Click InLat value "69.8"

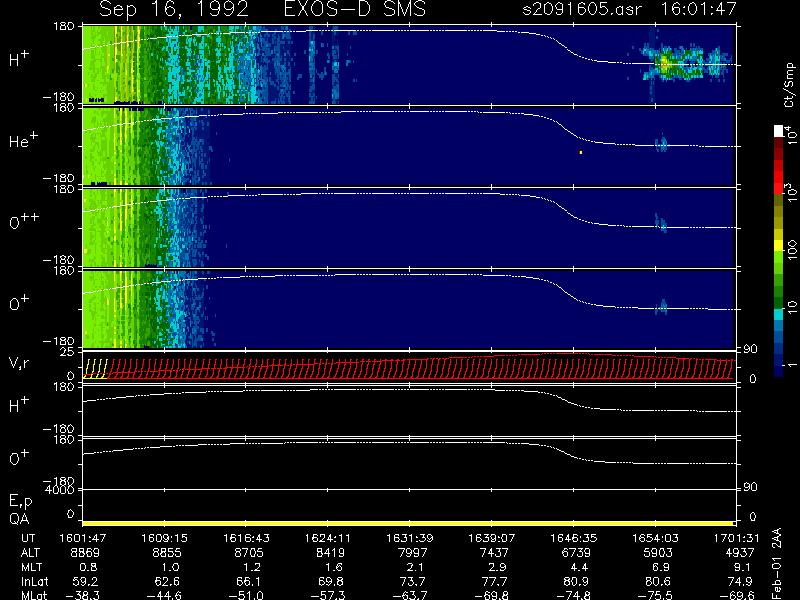pos(330,582)
